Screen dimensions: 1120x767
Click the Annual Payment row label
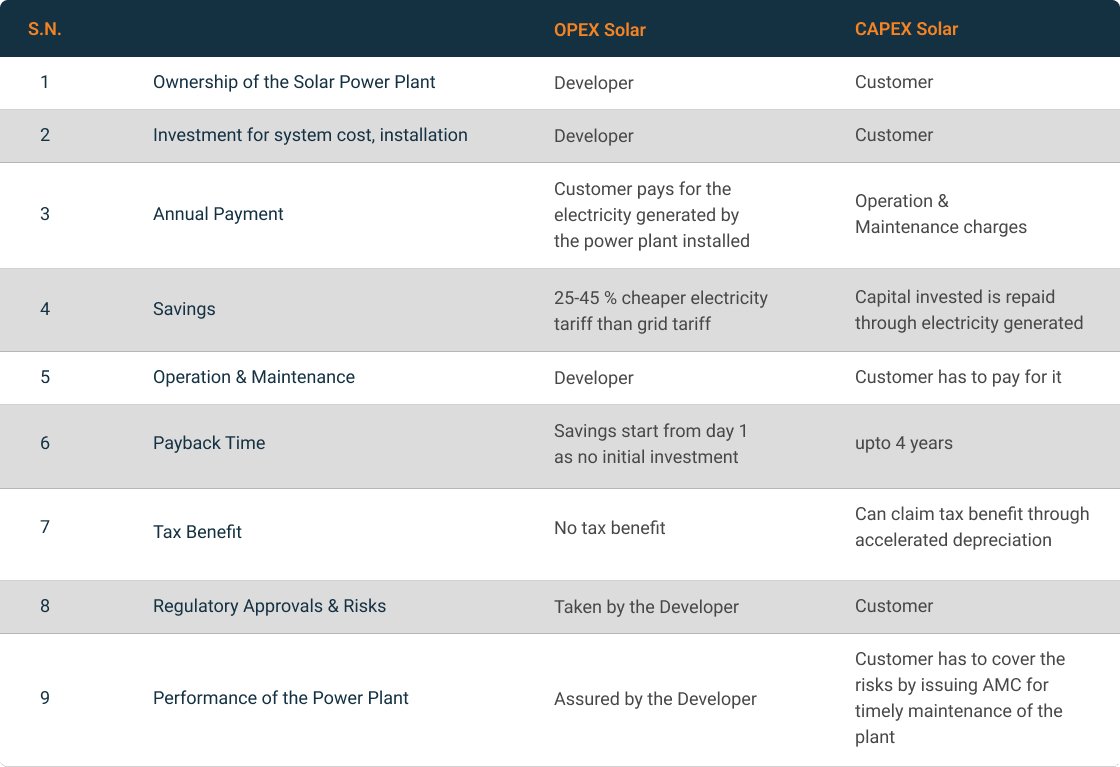point(218,214)
